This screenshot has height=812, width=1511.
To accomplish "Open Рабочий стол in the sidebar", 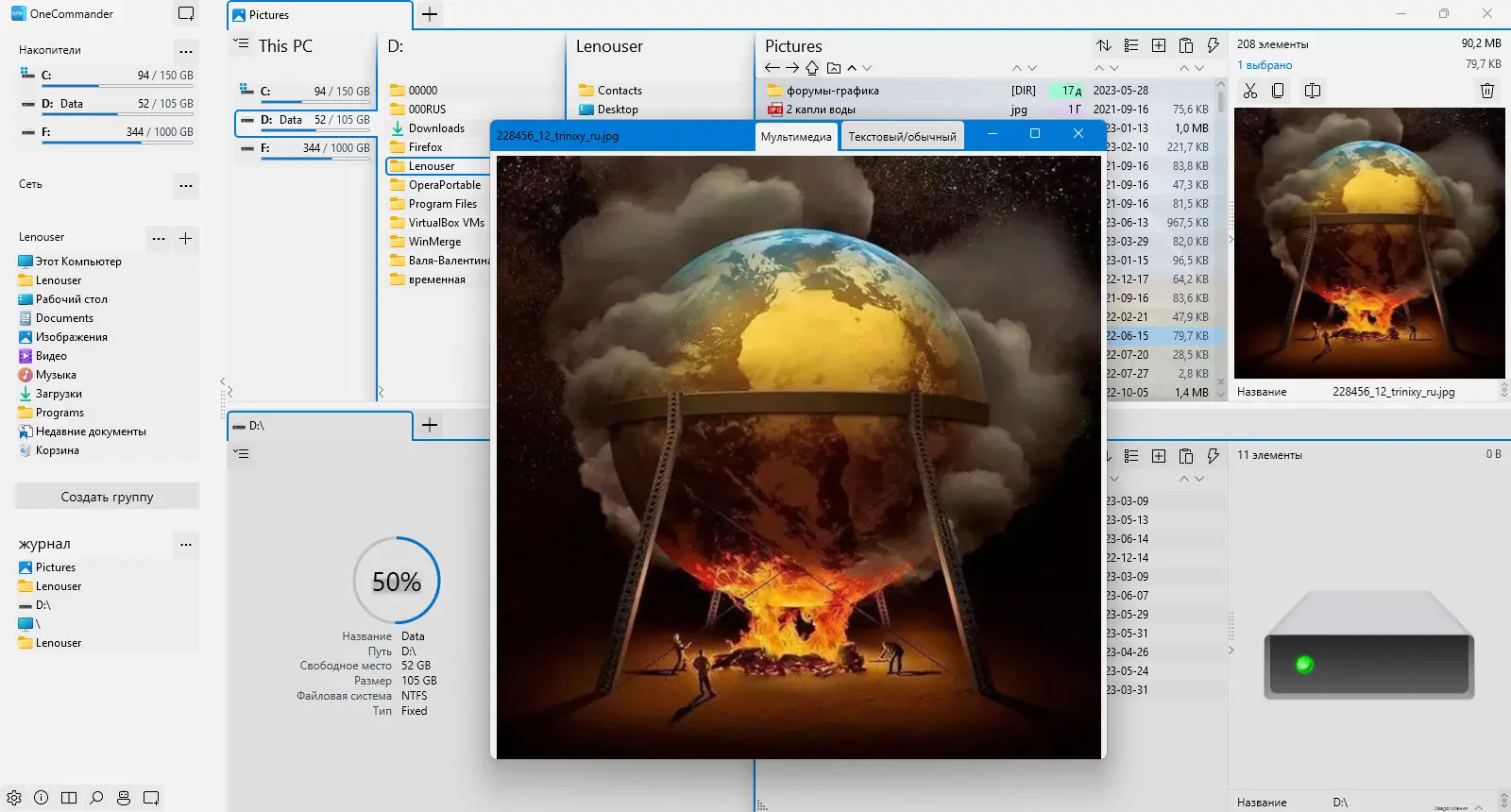I will [71, 299].
